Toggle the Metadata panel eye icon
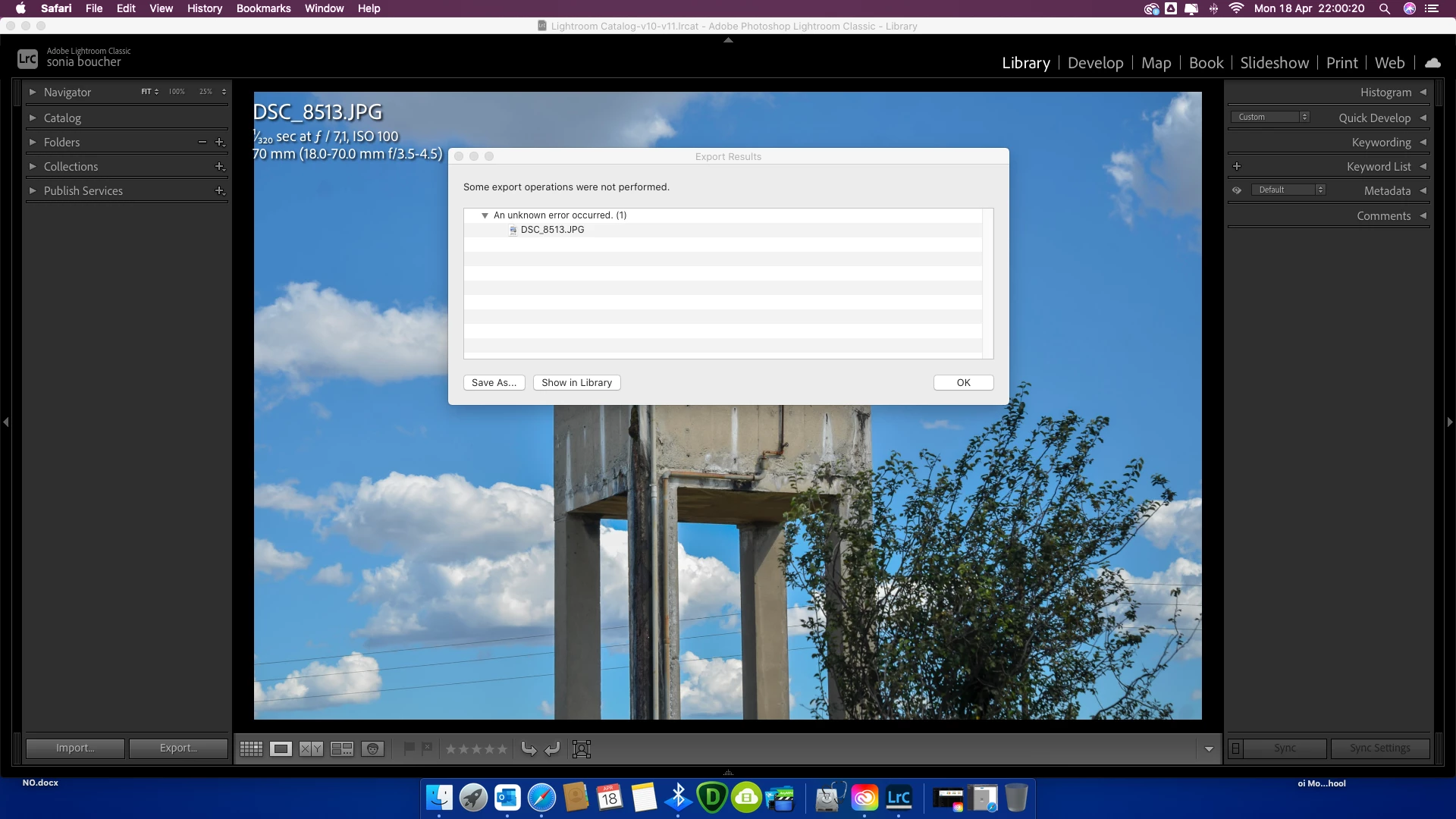This screenshot has height=819, width=1456. 1237,190
